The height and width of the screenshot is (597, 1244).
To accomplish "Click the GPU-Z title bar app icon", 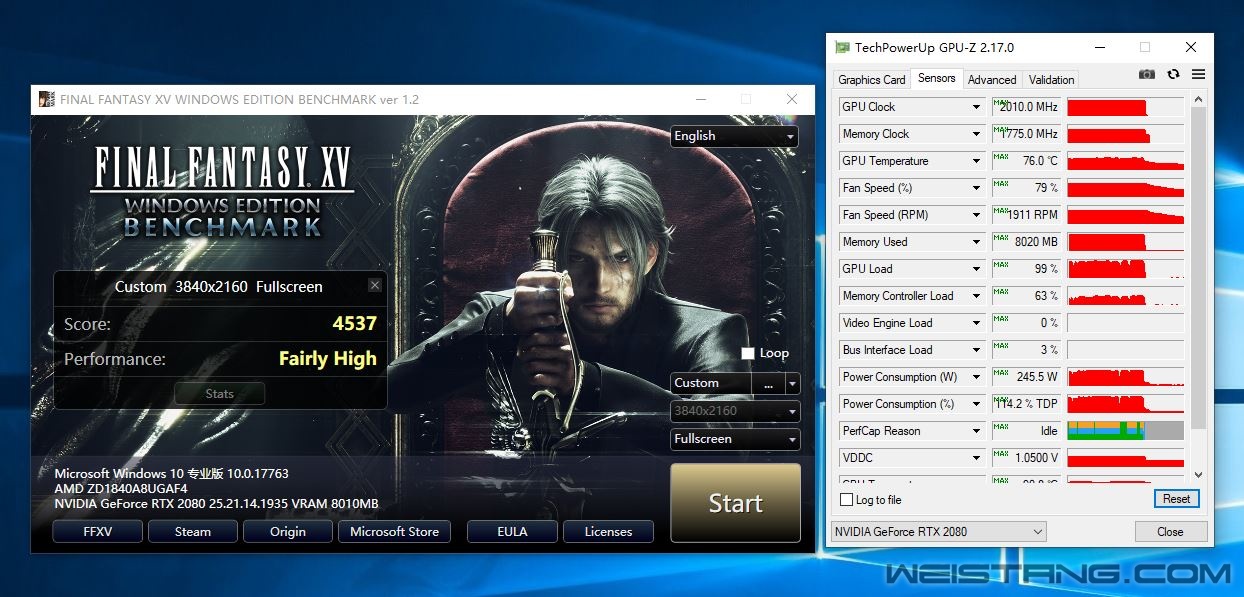I will coord(843,47).
